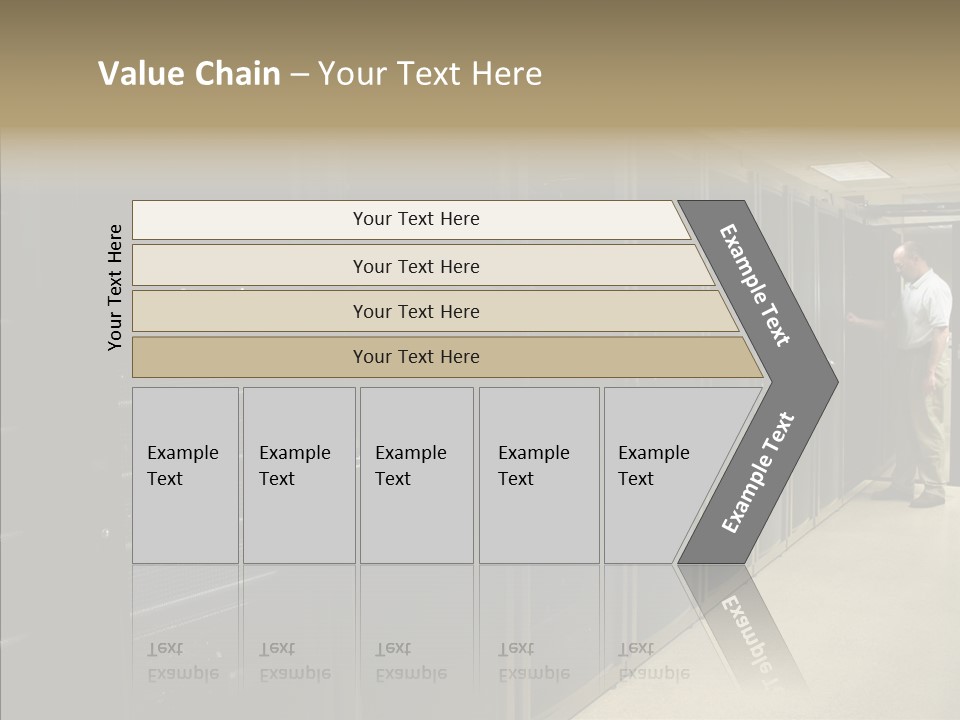The height and width of the screenshot is (720, 960).
Task: Click the vertical 'Your Text Here' side label
Action: click(115, 287)
